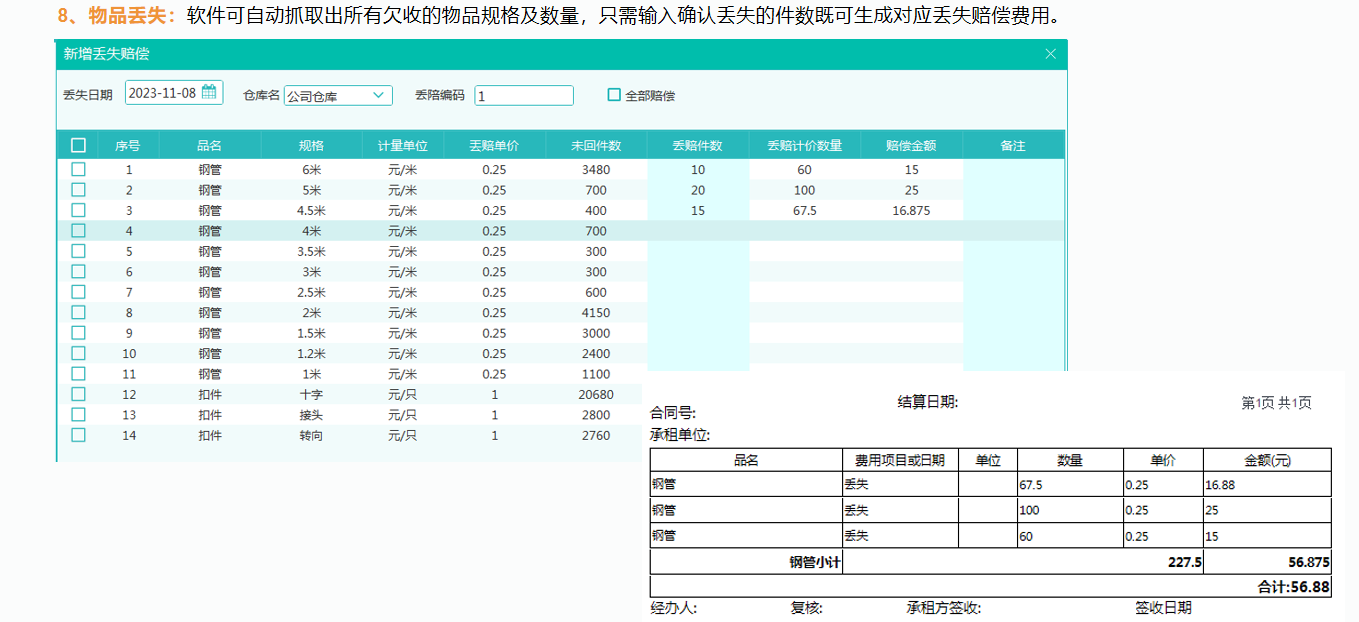This screenshot has height=622, width=1359.
Task: Check the box for row 11 钢管 1米
Action: [78, 374]
